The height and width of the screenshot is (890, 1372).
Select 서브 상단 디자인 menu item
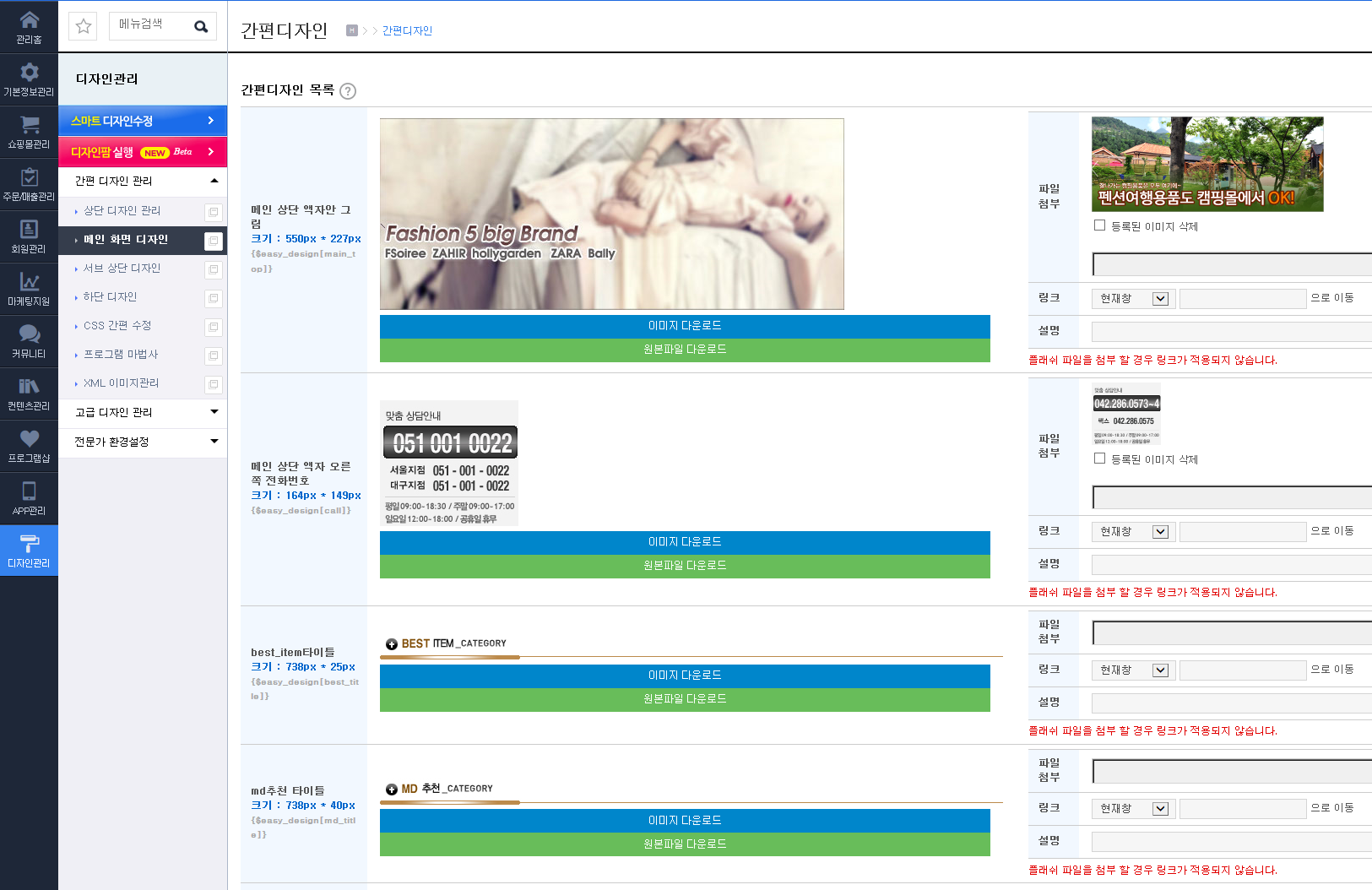click(x=122, y=269)
